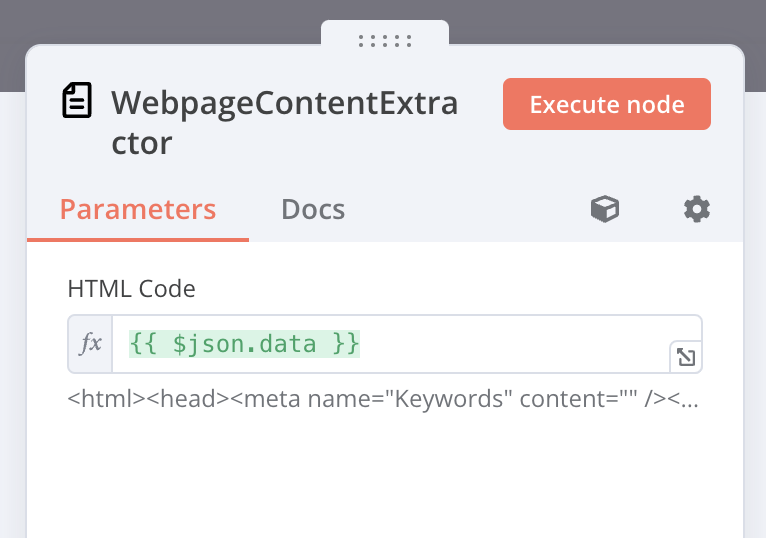The height and width of the screenshot is (538, 766).
Task: Click the cube community node icon
Action: tap(605, 209)
